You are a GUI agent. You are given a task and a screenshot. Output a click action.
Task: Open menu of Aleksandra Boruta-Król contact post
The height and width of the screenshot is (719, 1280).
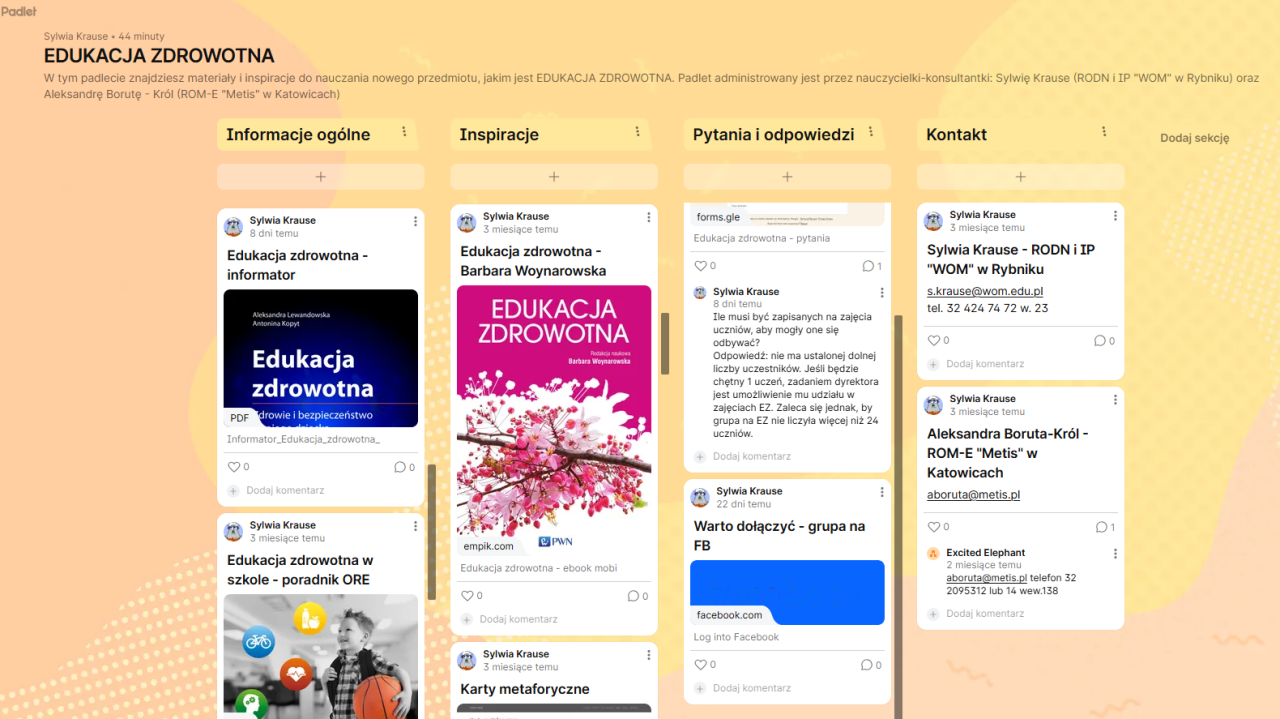point(1115,400)
